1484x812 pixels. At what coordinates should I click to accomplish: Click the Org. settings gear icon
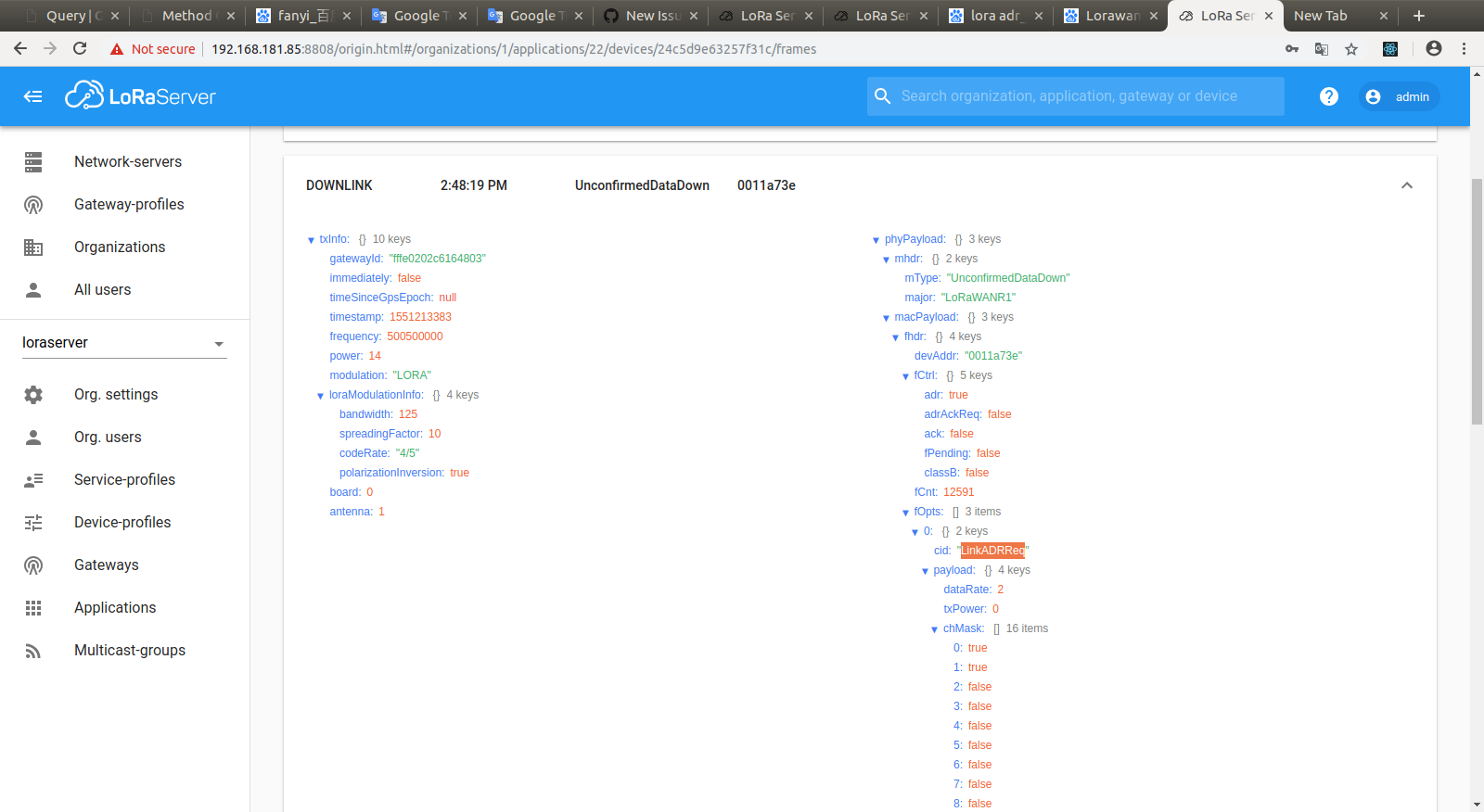pos(33,395)
